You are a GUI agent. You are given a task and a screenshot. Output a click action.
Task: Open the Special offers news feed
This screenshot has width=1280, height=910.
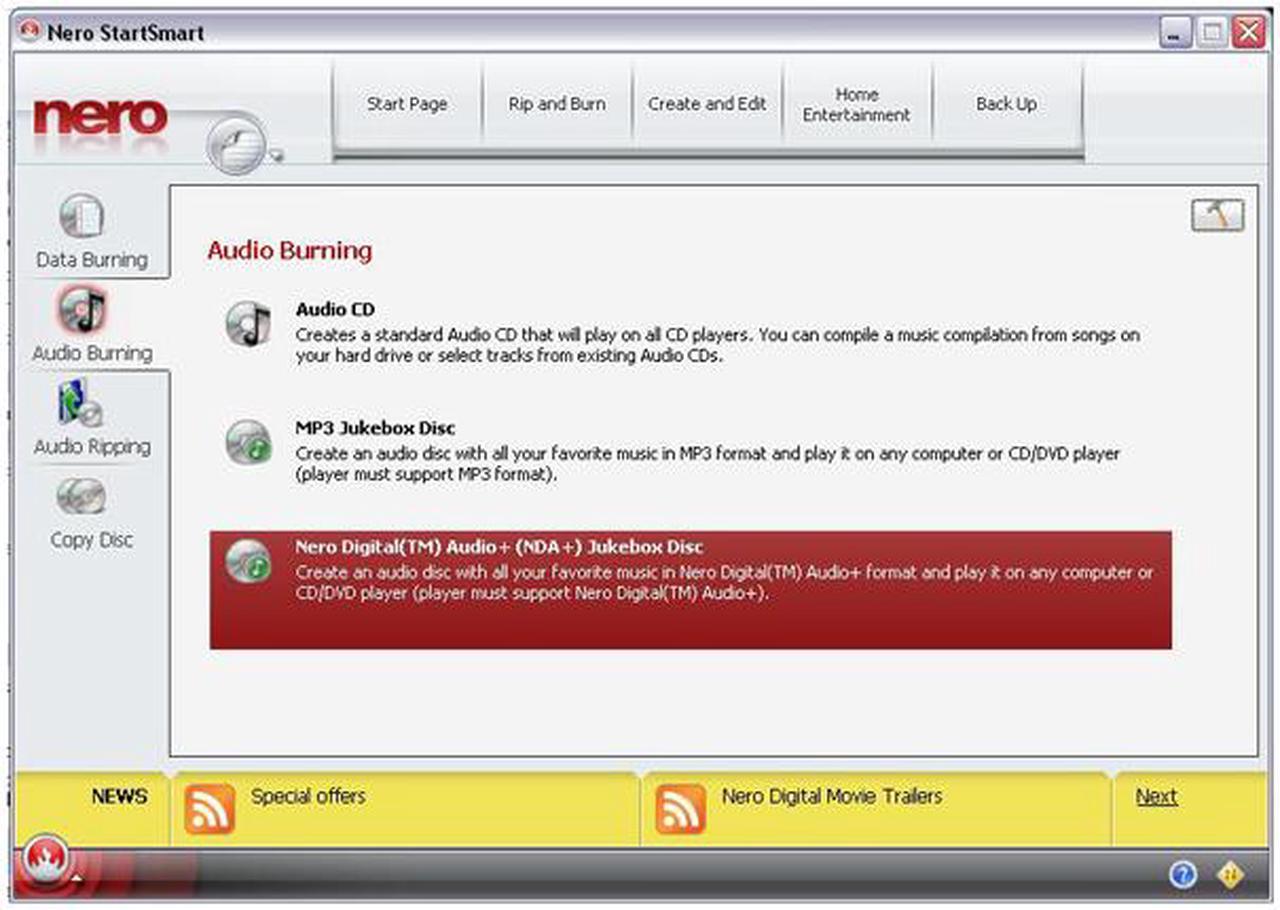pos(308,797)
